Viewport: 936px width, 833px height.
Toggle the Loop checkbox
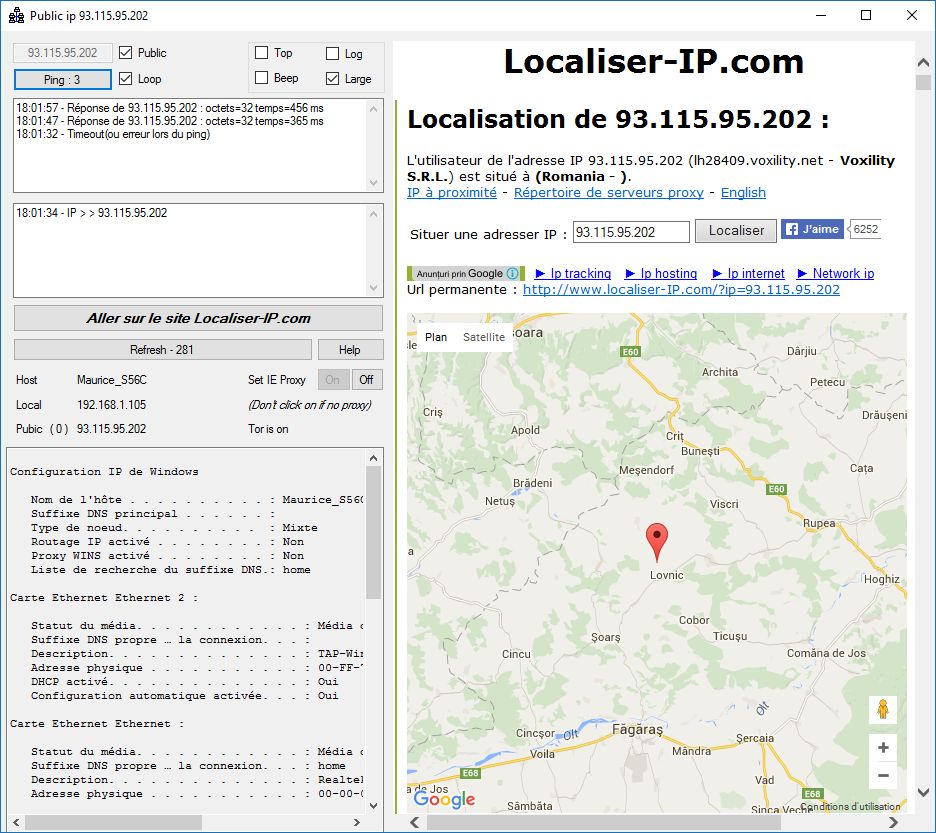click(125, 79)
